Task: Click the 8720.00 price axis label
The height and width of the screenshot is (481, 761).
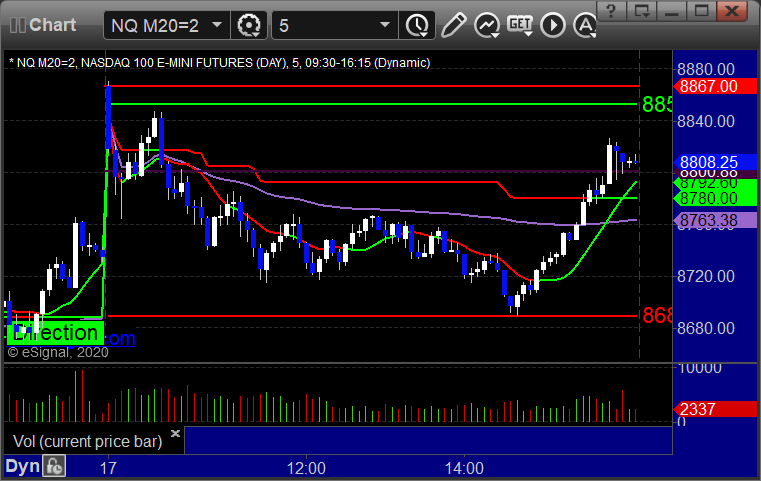Action: pos(706,276)
